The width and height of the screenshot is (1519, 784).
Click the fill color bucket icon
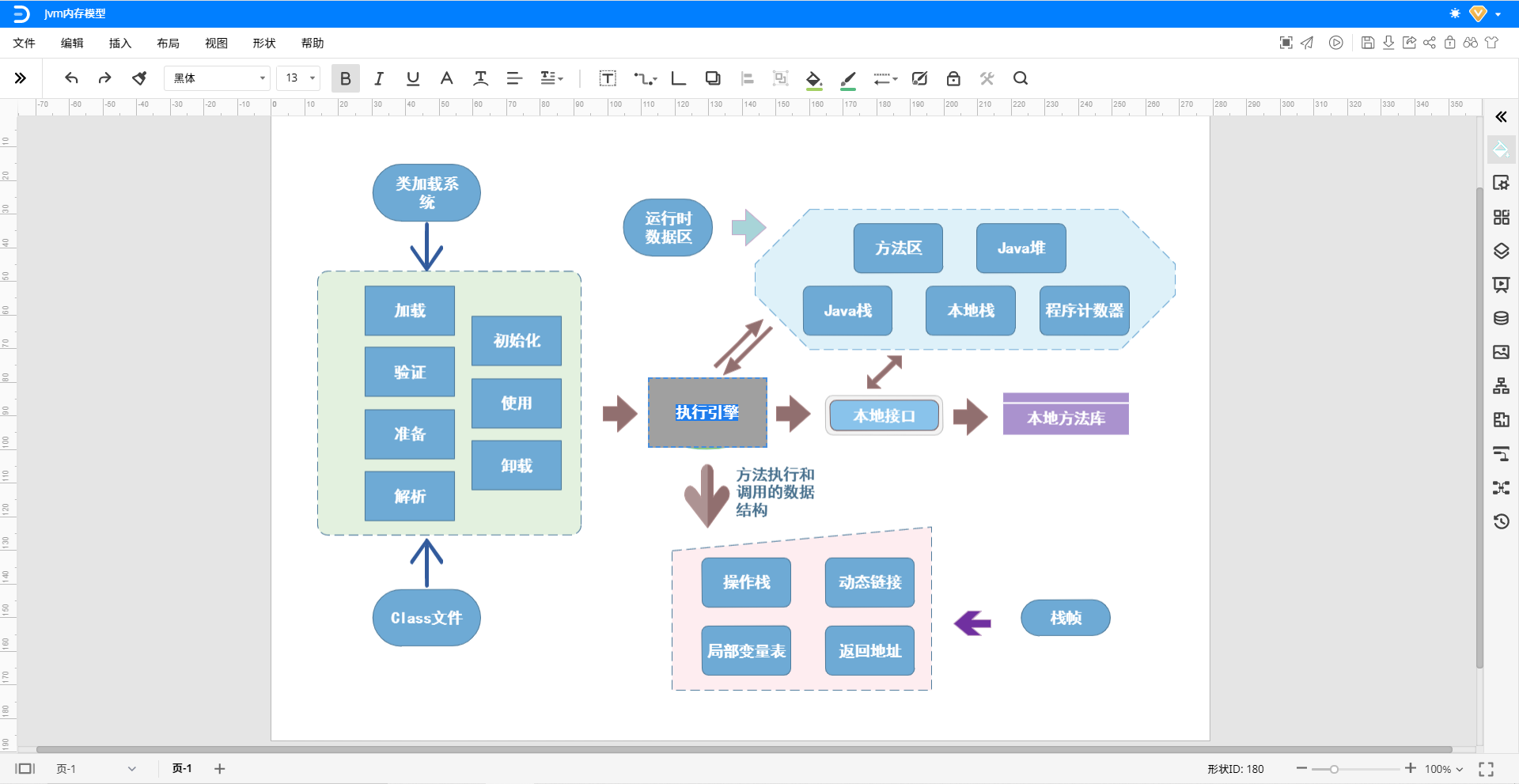tap(813, 79)
